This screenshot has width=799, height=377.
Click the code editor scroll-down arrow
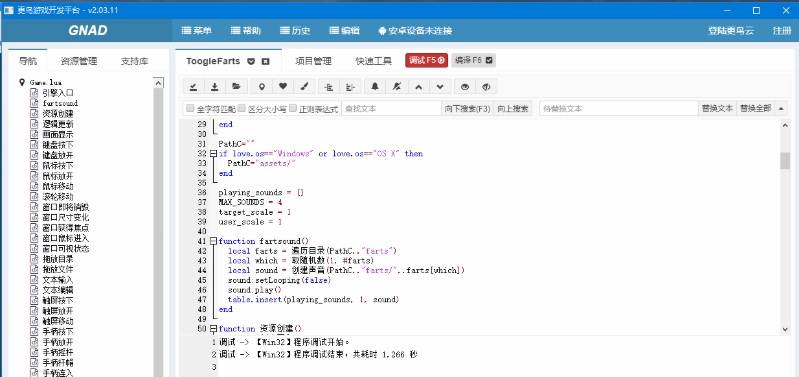pyautogui.click(x=785, y=330)
